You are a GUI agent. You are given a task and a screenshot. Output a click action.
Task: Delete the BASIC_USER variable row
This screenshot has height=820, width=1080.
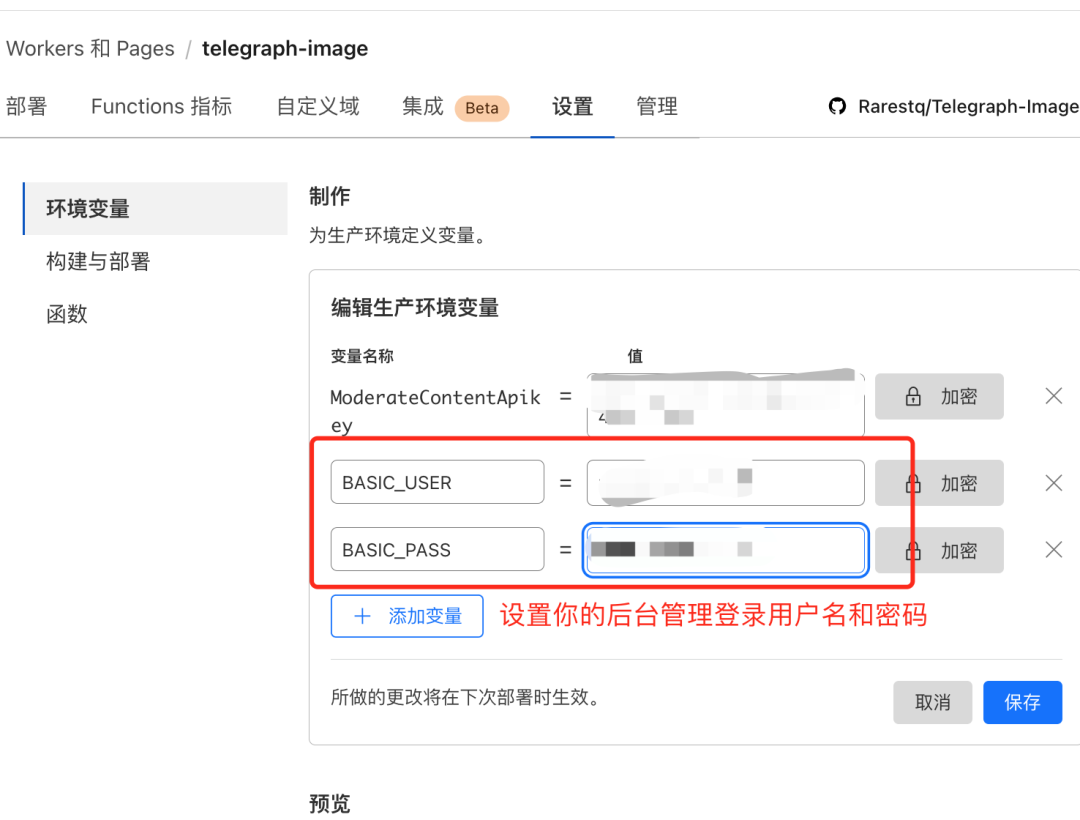(1053, 483)
